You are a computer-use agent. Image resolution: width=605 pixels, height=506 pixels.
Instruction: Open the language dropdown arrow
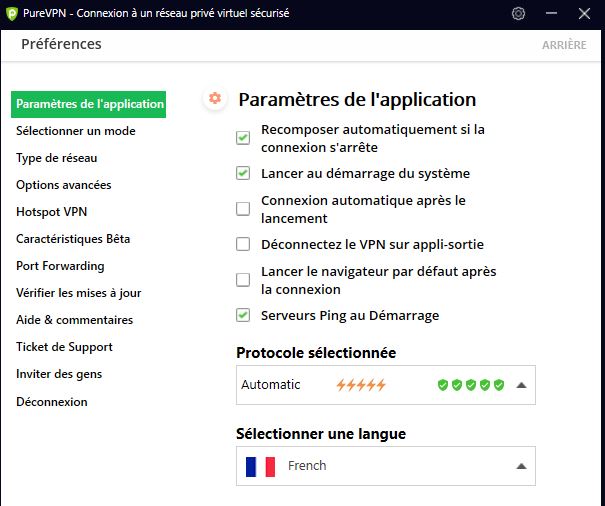[521, 466]
